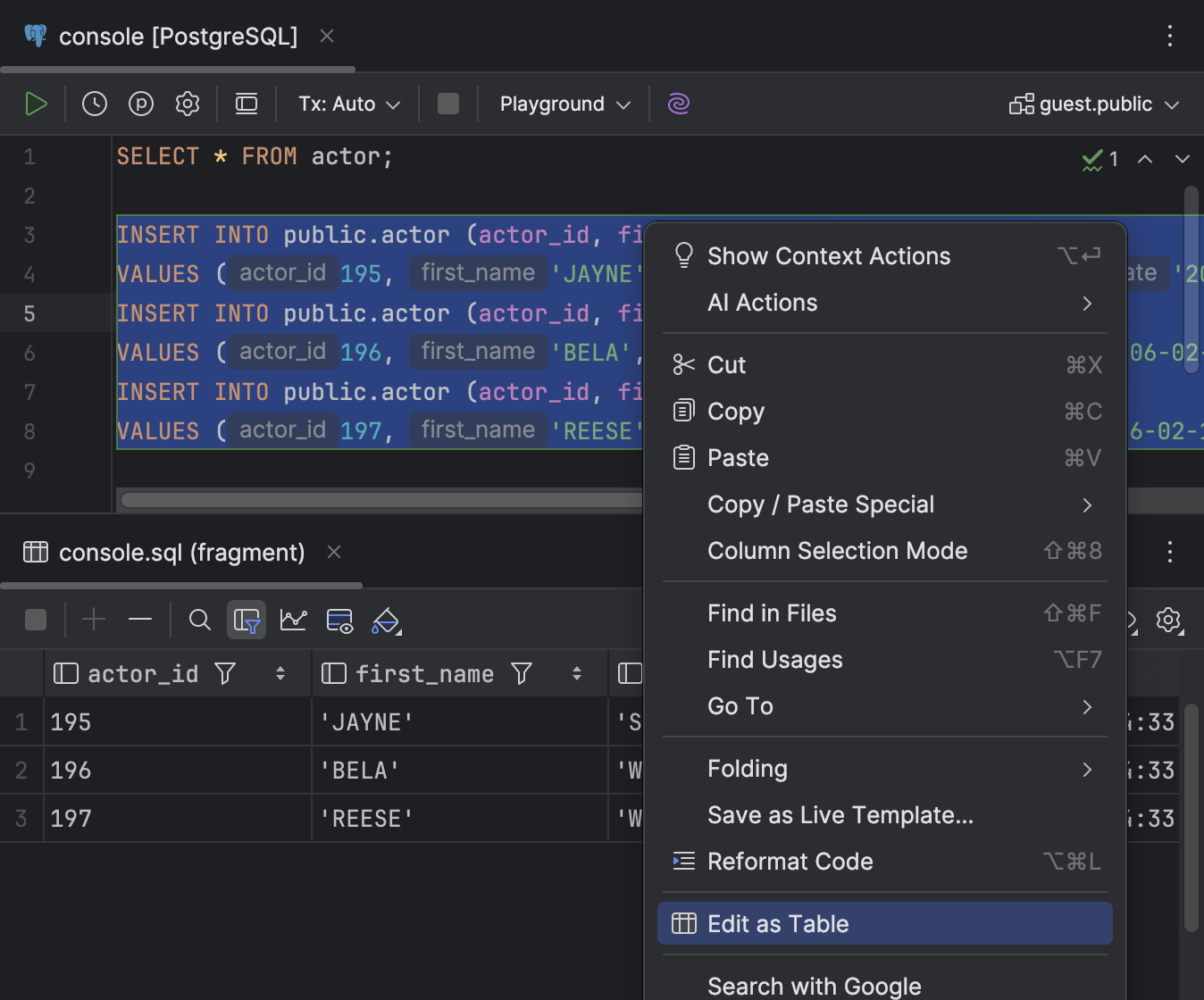This screenshot has height=1000, width=1204.
Task: Select Edit as Table from the menu
Action: pos(778,923)
